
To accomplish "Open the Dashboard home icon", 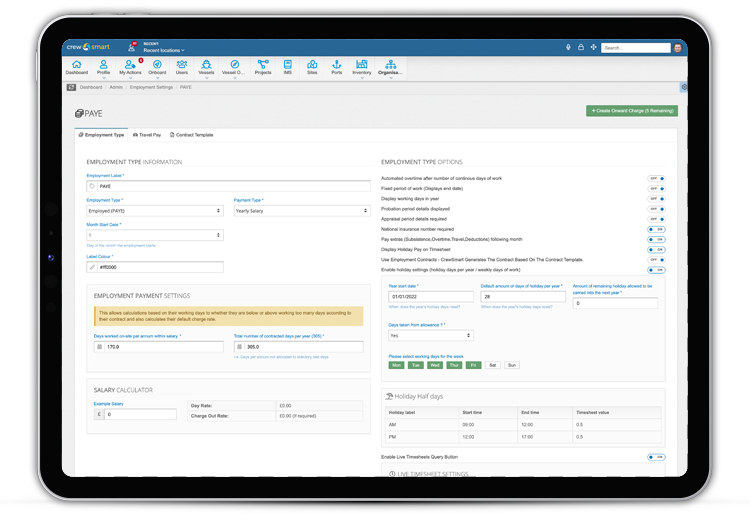I will (x=77, y=66).
